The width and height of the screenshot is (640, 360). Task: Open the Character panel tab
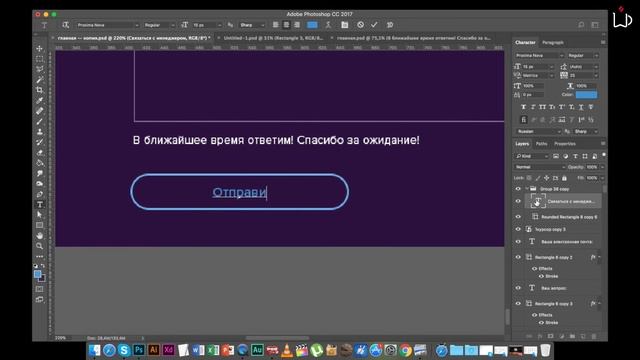[525, 42]
